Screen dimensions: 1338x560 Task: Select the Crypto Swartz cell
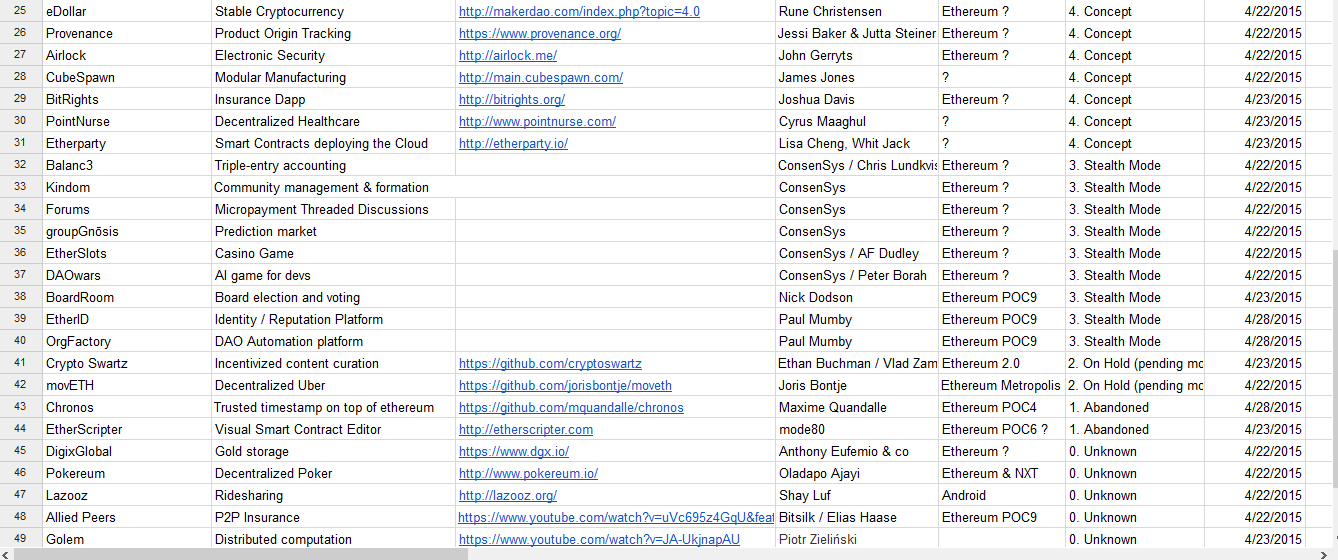(127, 364)
